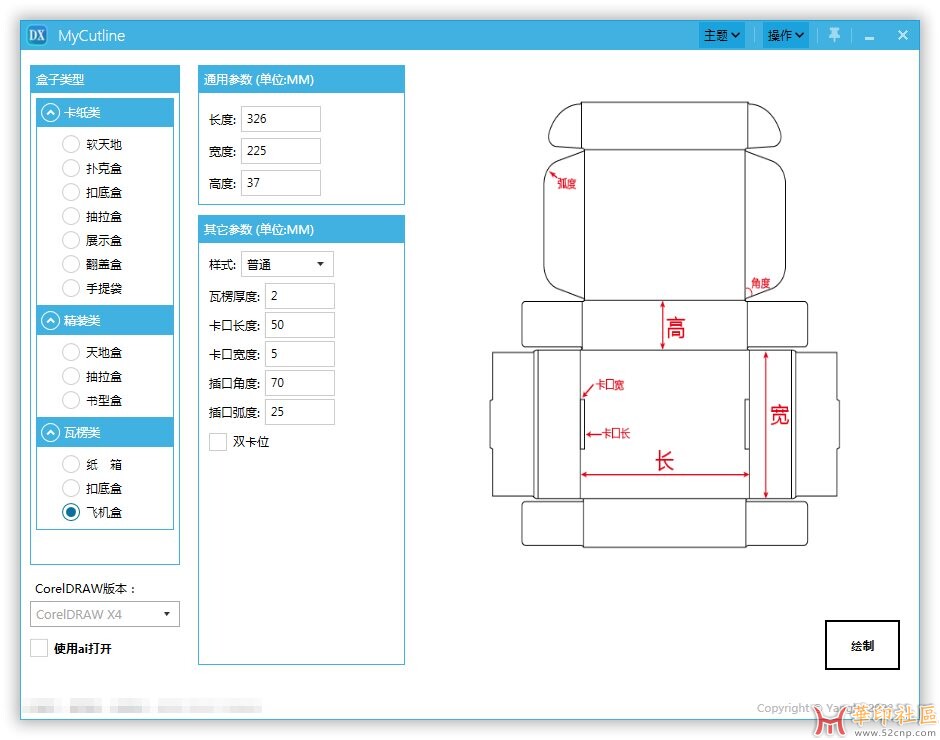Collapse the 精装类 category chevron
This screenshot has height=740, width=940.
click(50, 321)
